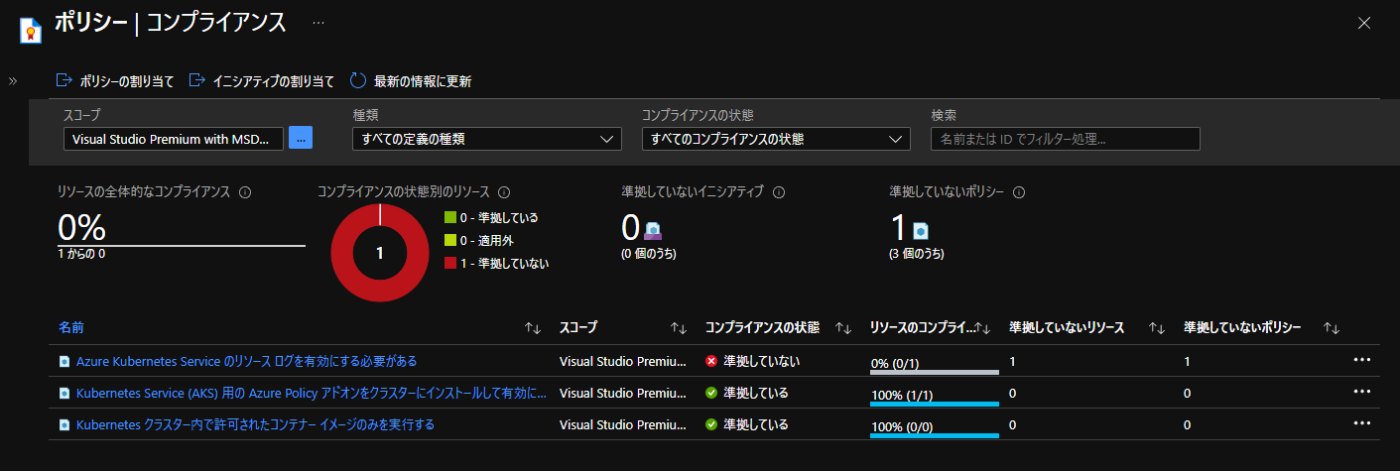The image size is (1400, 471).
Task: Sort by コンプライアンスの状態 column arrows
Action: coord(843,328)
